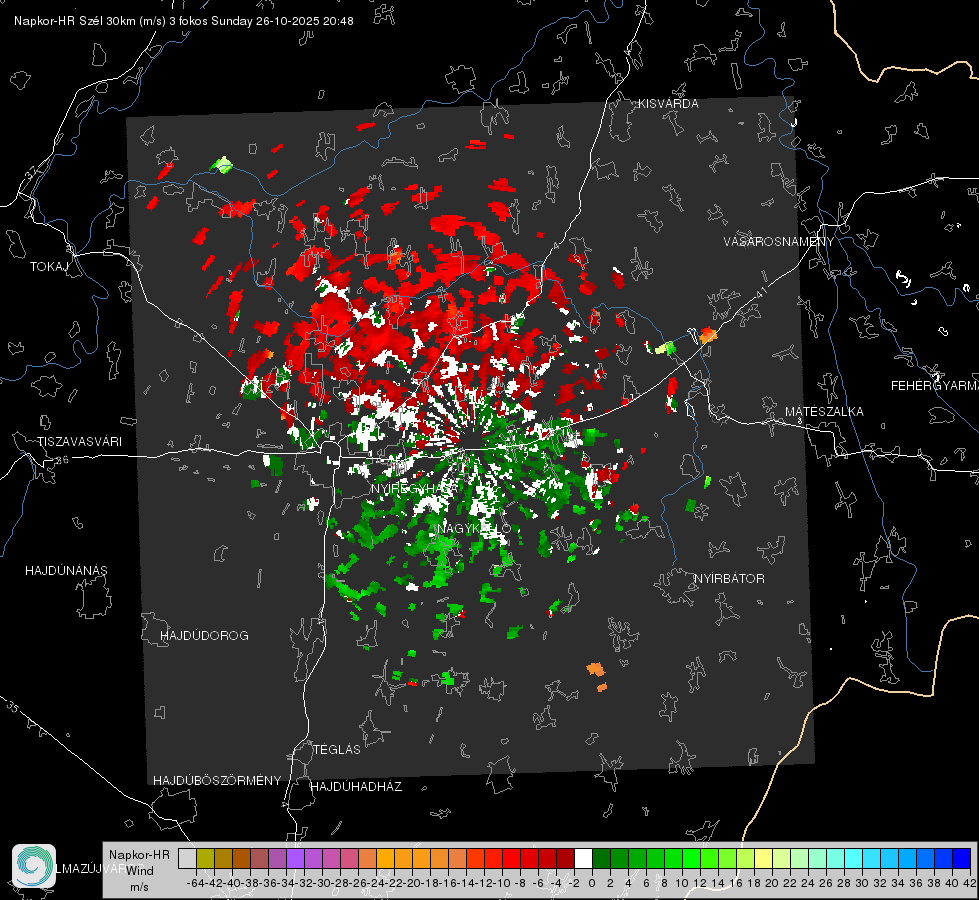979x900 pixels.
Task: Select the TISZAVASVÁRI town label
Action: [79, 442]
